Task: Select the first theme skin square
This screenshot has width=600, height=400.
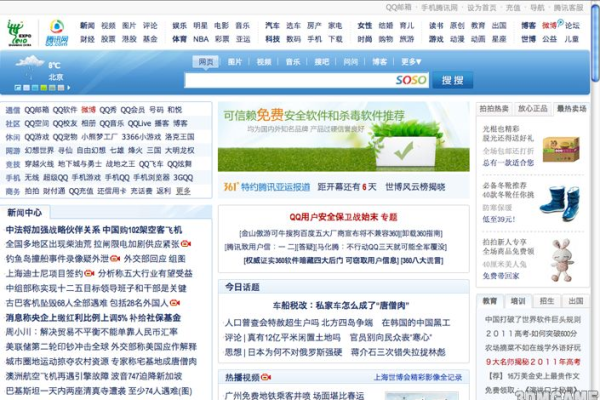Action: (x=18, y=88)
